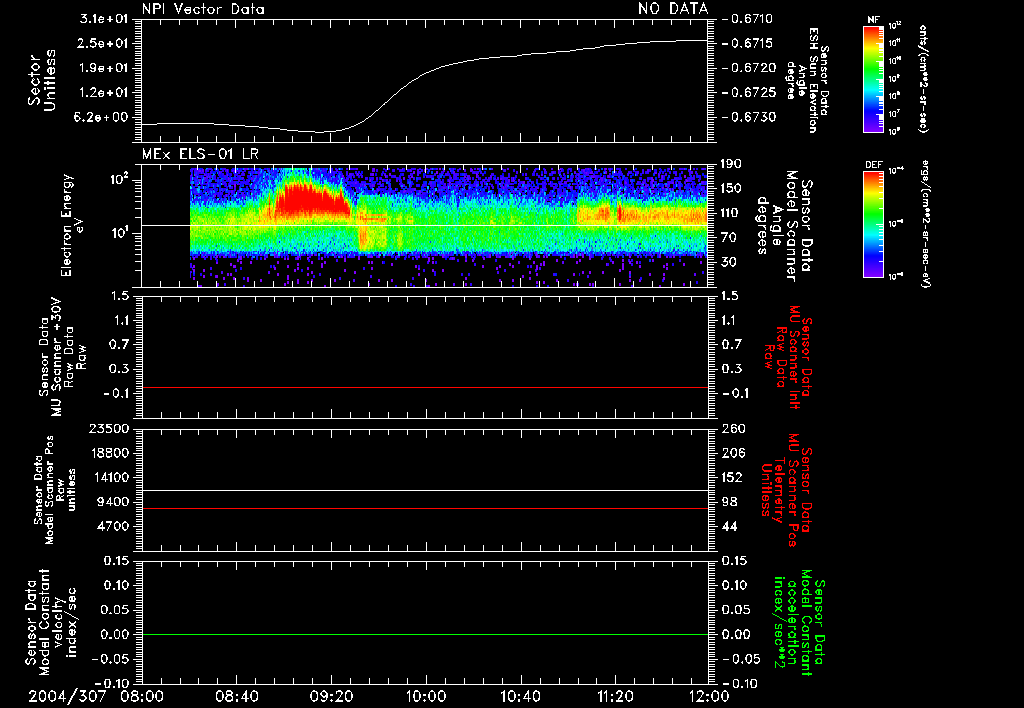Click the red 'MU Scanner Pos Telemetry Unitless' title
The width and height of the screenshot is (1024, 708).
tap(786, 490)
